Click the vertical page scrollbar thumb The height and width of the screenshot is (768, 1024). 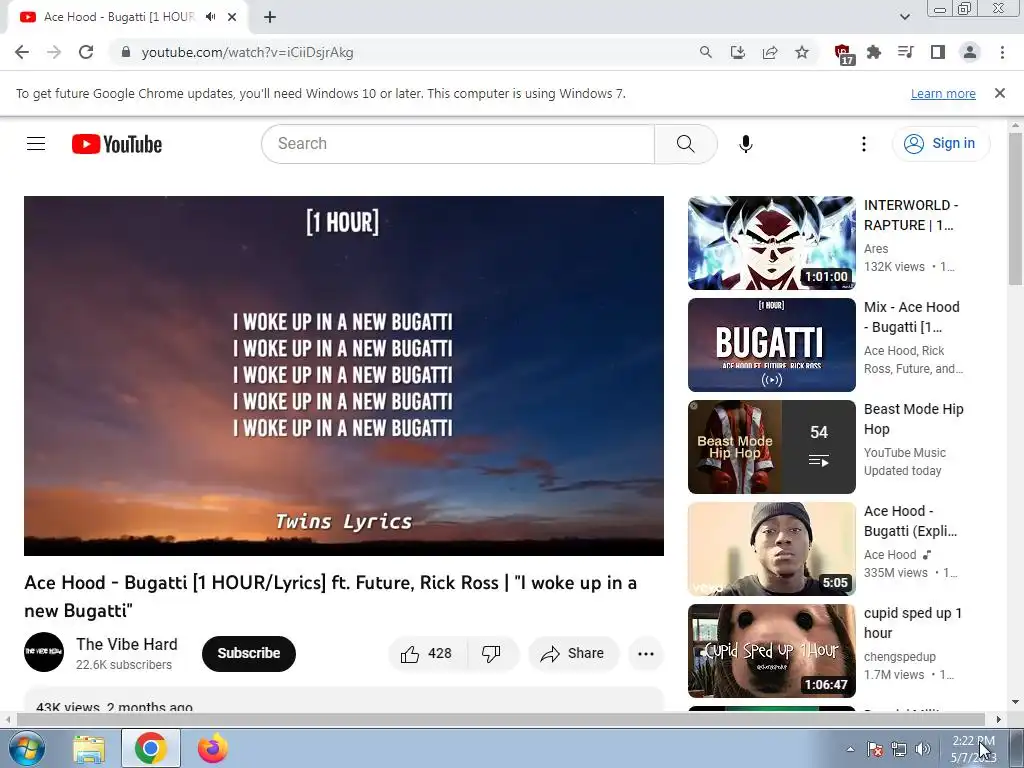1015,209
